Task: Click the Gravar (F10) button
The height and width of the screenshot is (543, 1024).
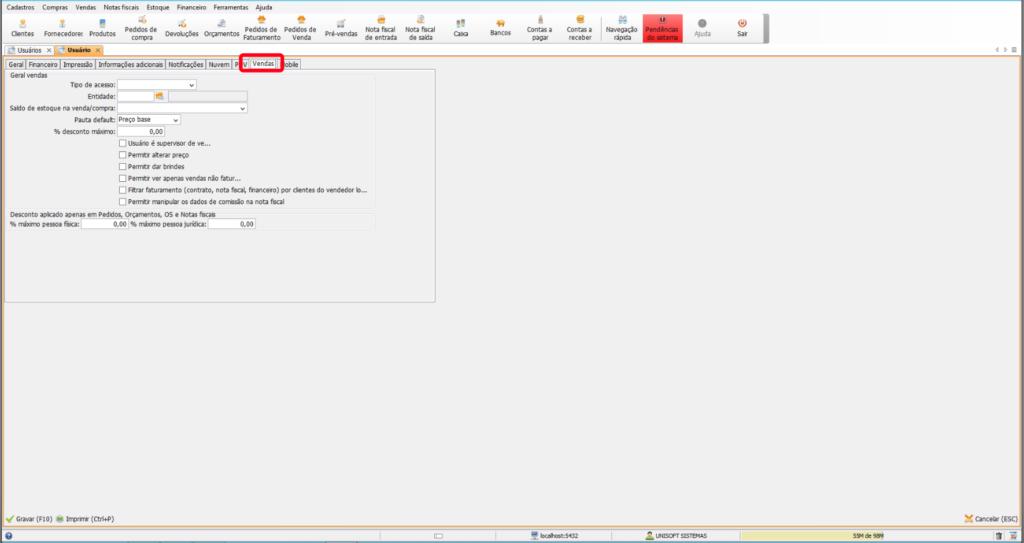Action: [x=29, y=519]
